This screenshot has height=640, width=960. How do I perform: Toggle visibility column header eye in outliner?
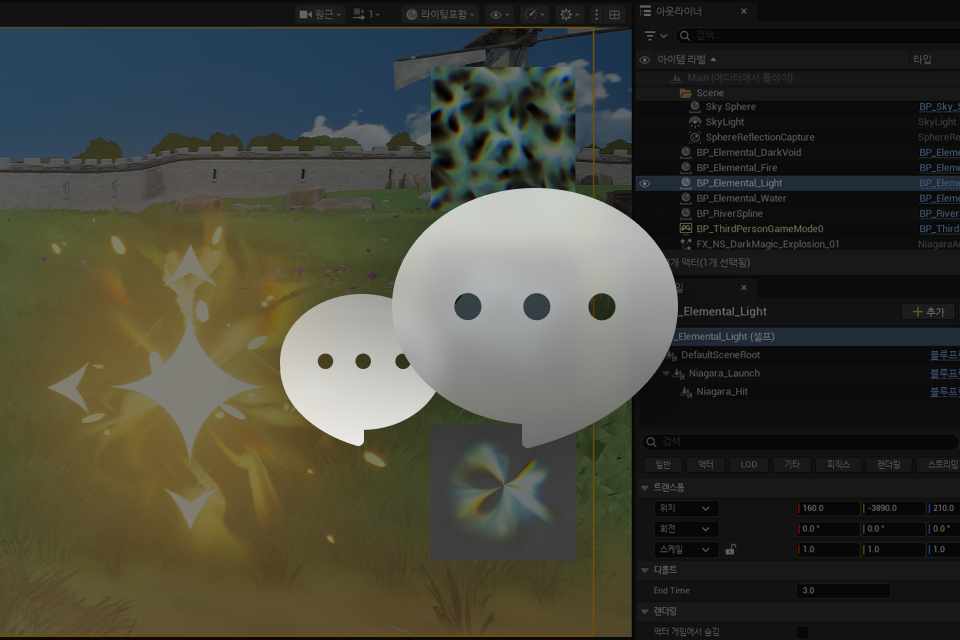coord(645,59)
